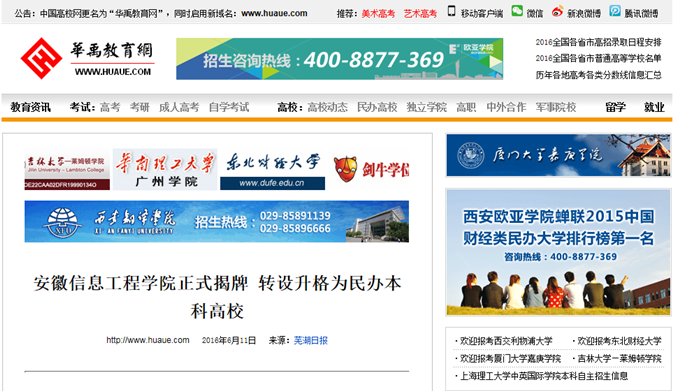Click the Sina Weibo icon
Image resolution: width=675 pixels, height=391 pixels.
(557, 11)
